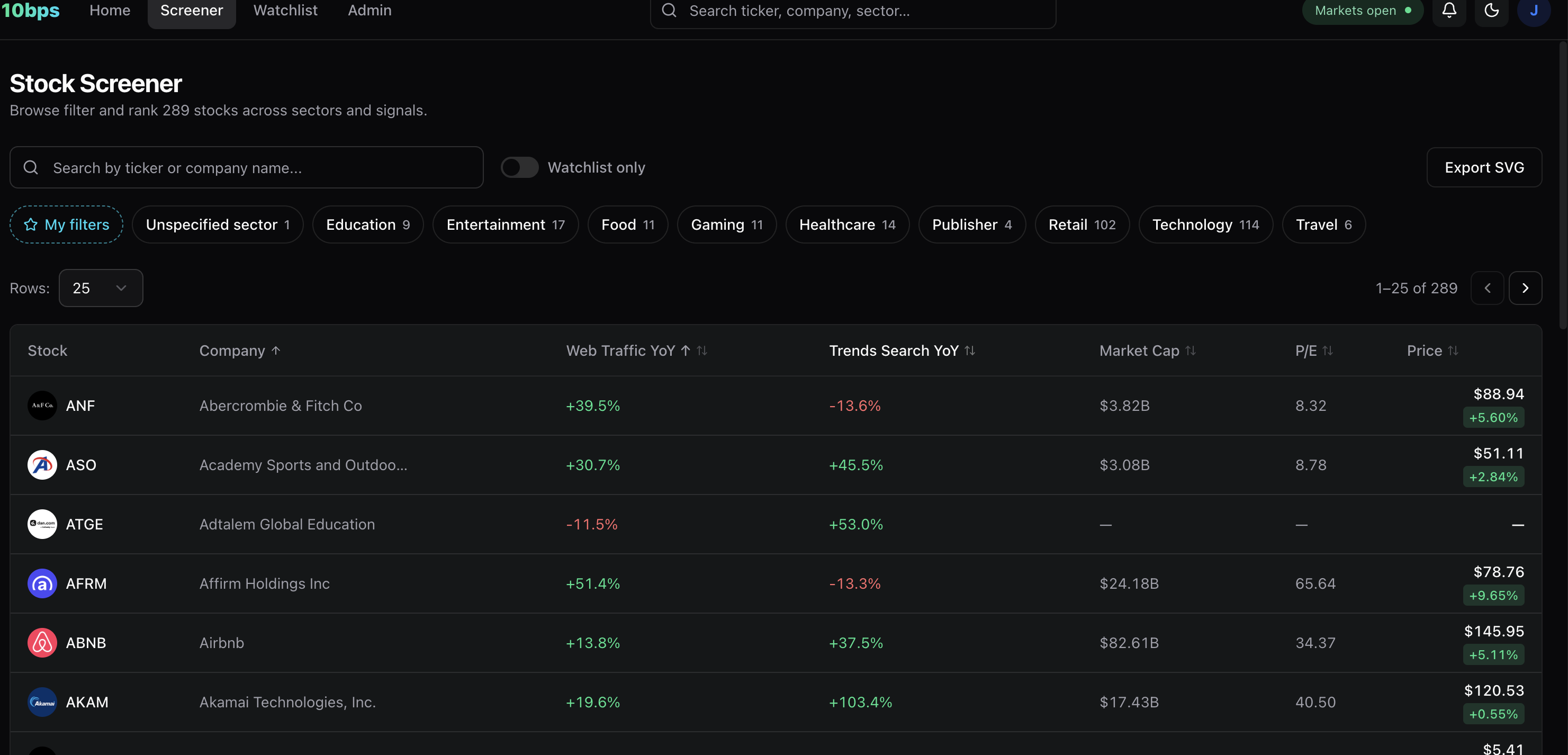Image resolution: width=1568 pixels, height=755 pixels.
Task: Click ANF price change +5.60% badge
Action: (1493, 418)
